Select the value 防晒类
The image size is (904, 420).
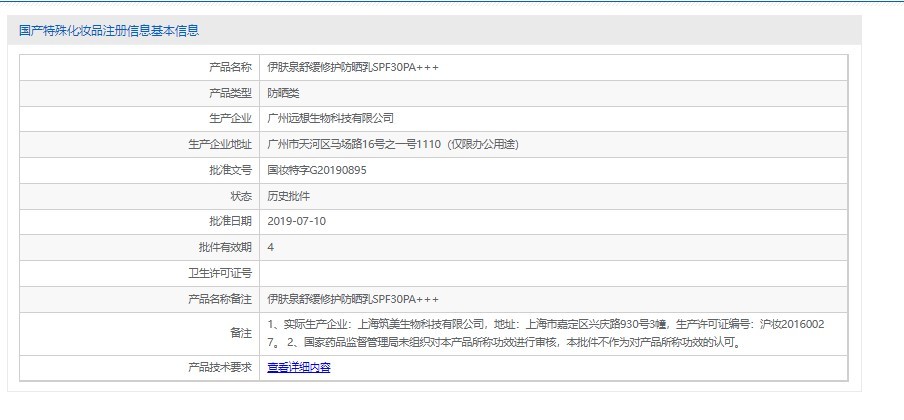tap(283, 93)
